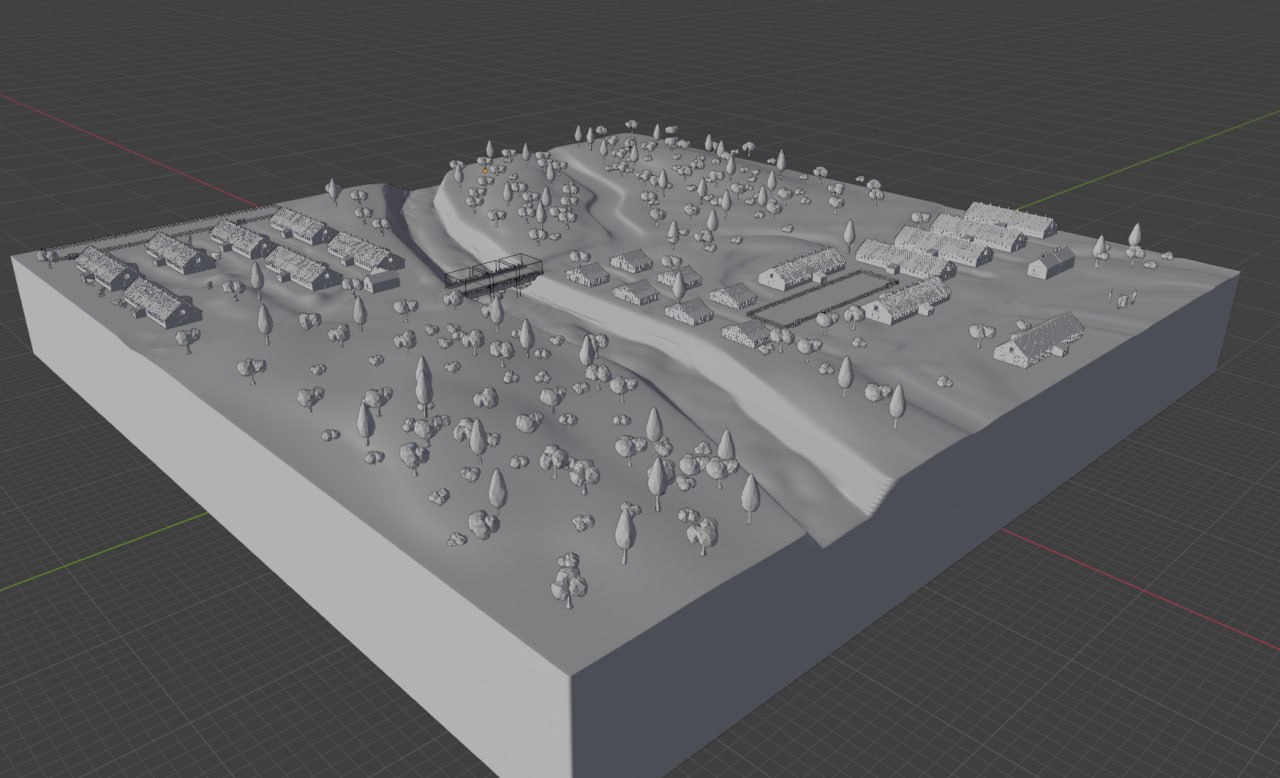Screen dimensions: 1280x778
Task: Click the orange origin dot on the hilltop
Action: [485, 170]
